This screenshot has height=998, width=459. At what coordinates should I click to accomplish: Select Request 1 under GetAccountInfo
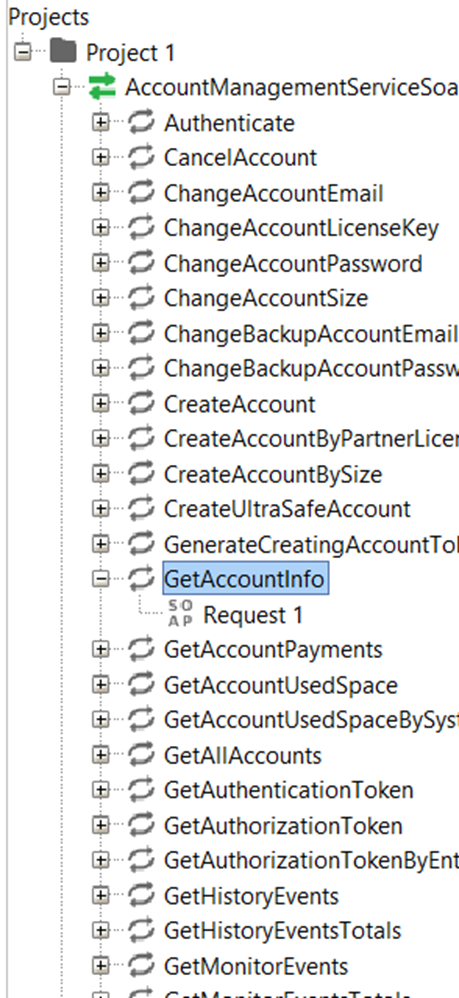click(253, 615)
